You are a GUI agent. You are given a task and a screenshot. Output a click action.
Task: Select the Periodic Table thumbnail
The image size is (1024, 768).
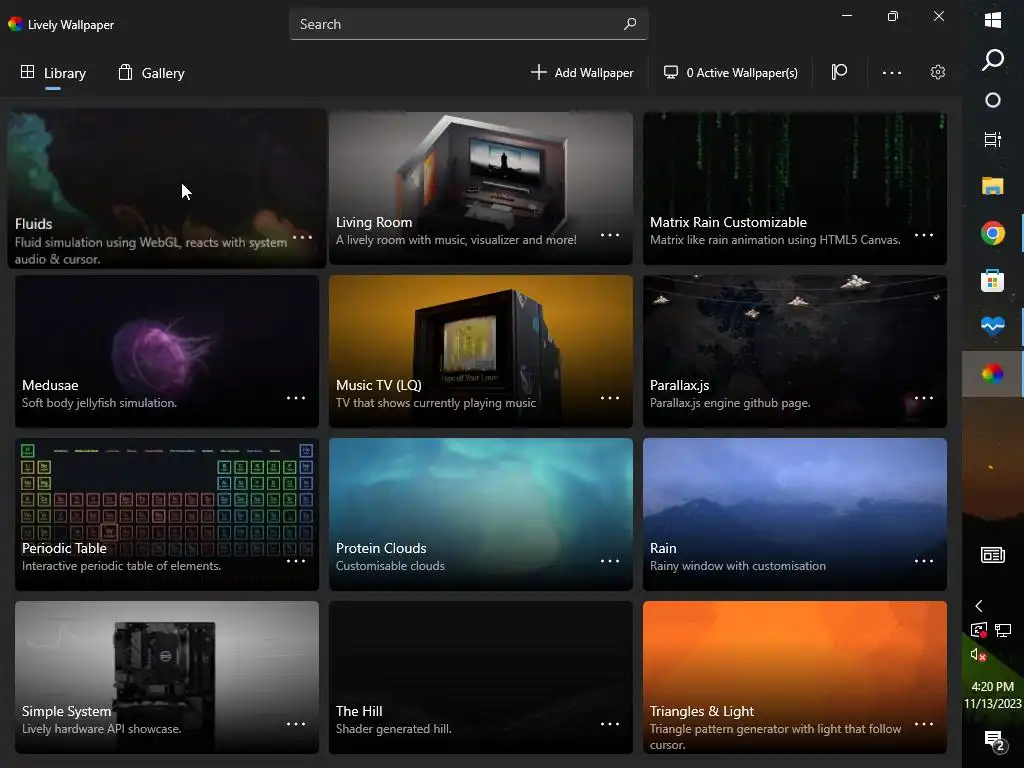click(167, 514)
